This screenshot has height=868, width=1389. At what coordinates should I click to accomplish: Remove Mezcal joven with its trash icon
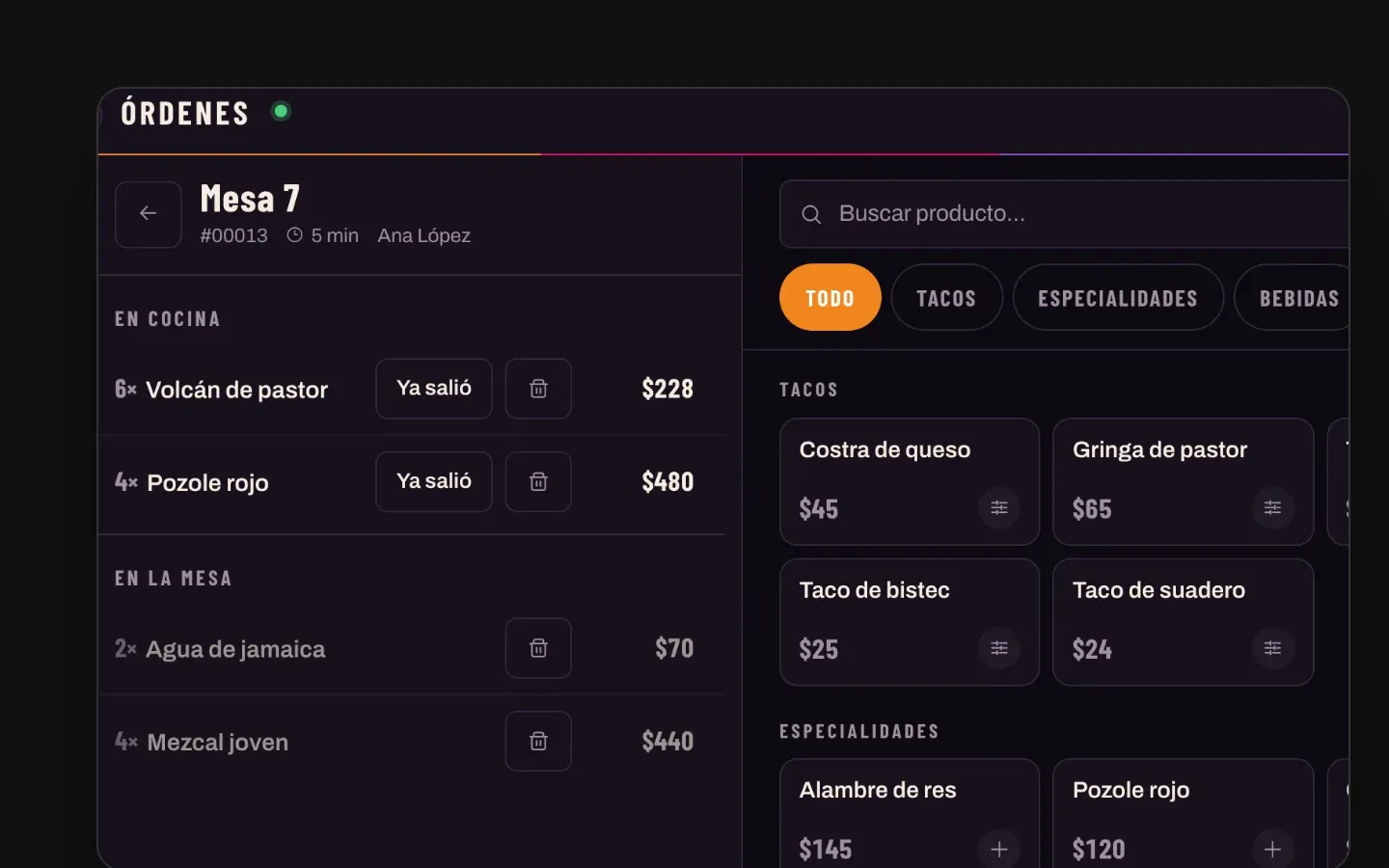click(x=538, y=741)
